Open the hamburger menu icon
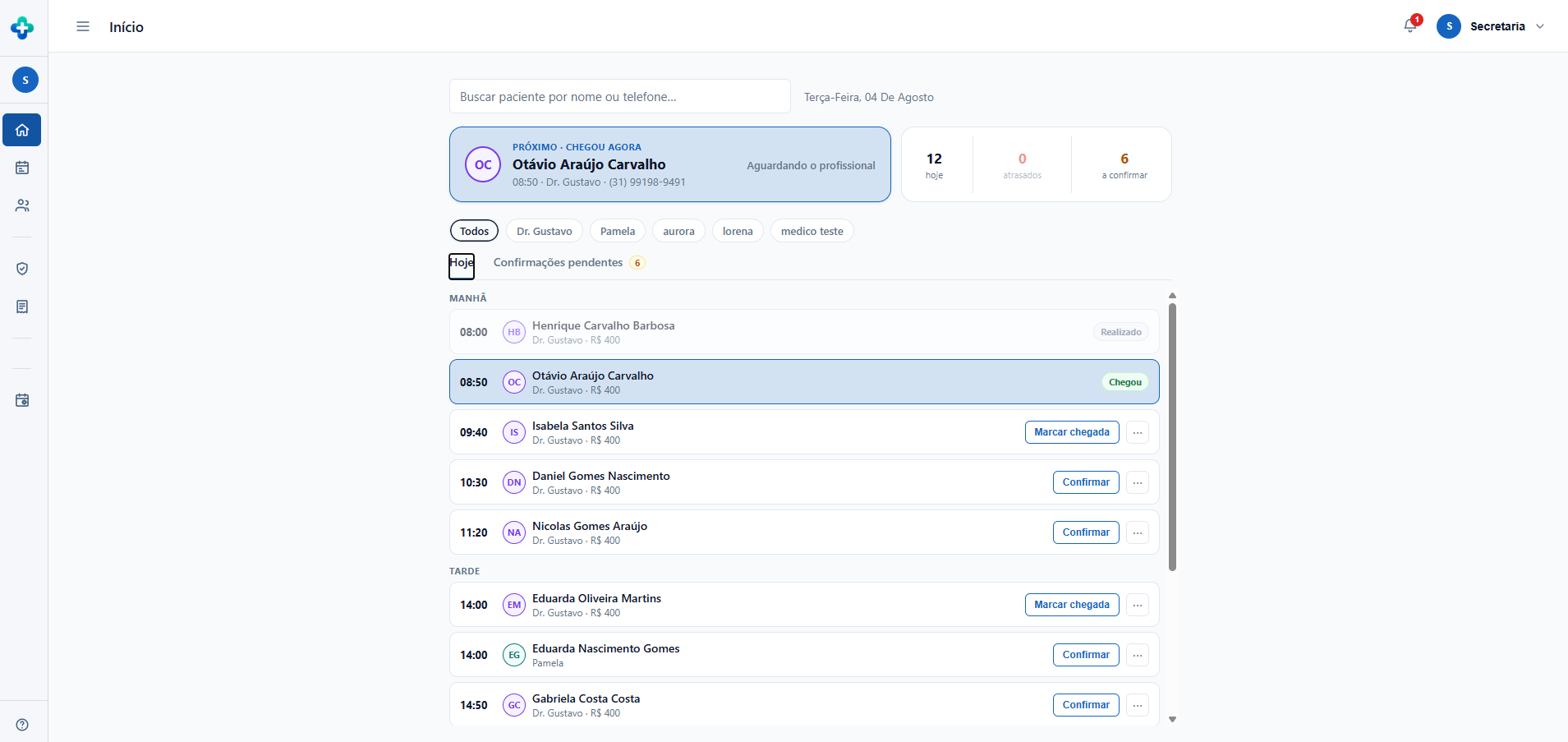 83,26
